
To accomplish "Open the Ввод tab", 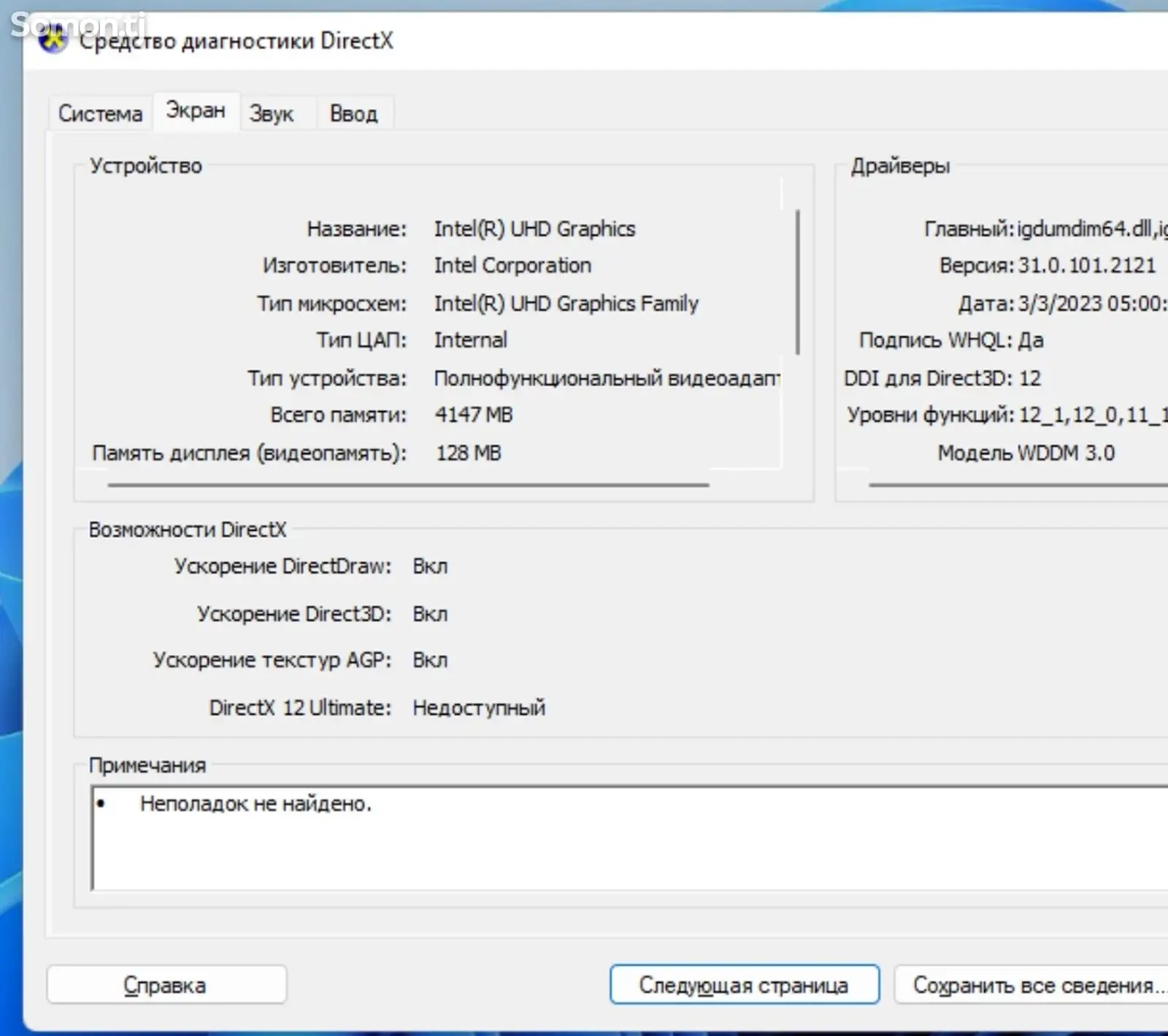I will pos(354,114).
